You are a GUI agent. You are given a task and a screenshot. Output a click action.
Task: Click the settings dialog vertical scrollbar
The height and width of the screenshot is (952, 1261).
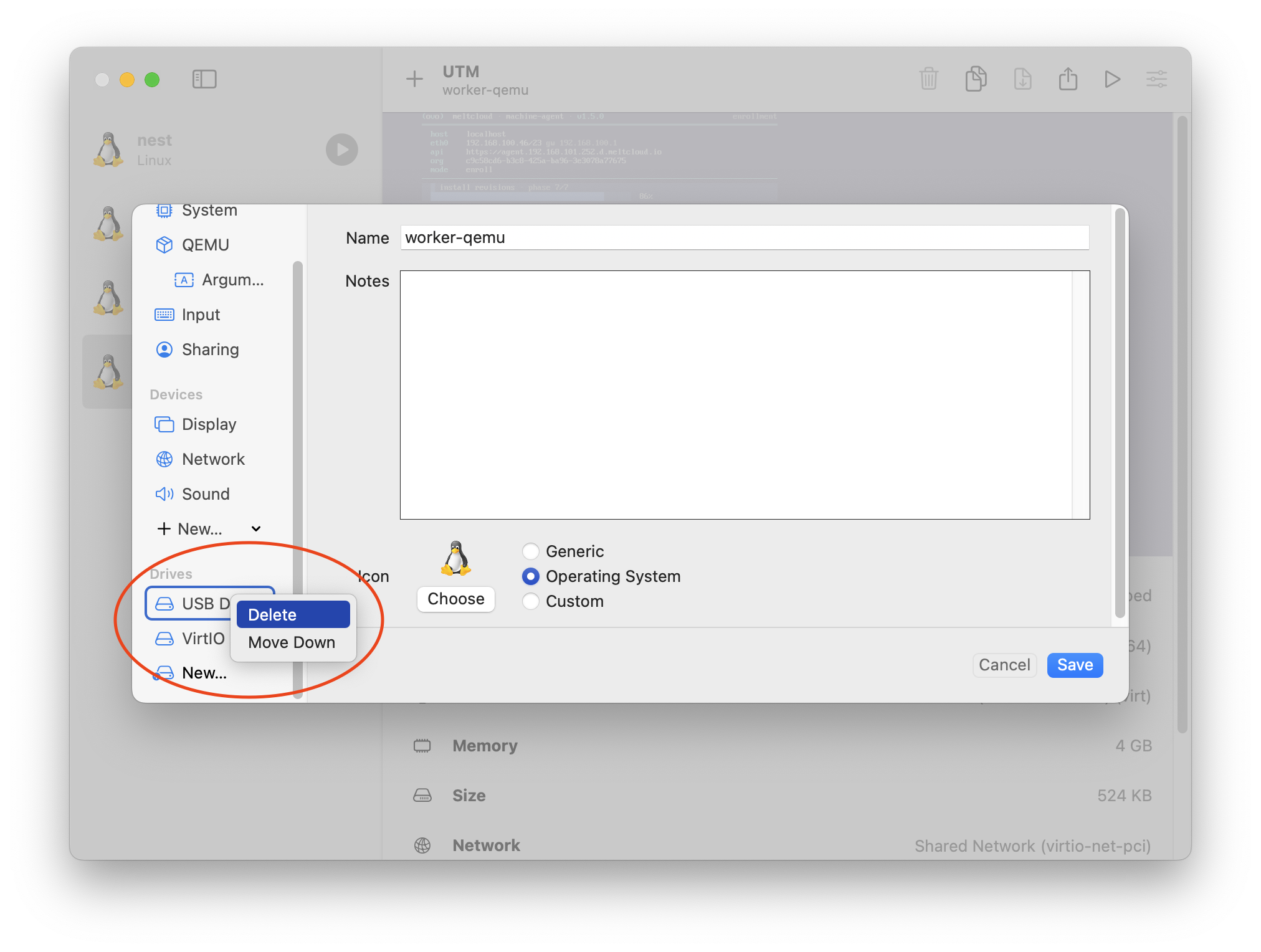point(1120,414)
